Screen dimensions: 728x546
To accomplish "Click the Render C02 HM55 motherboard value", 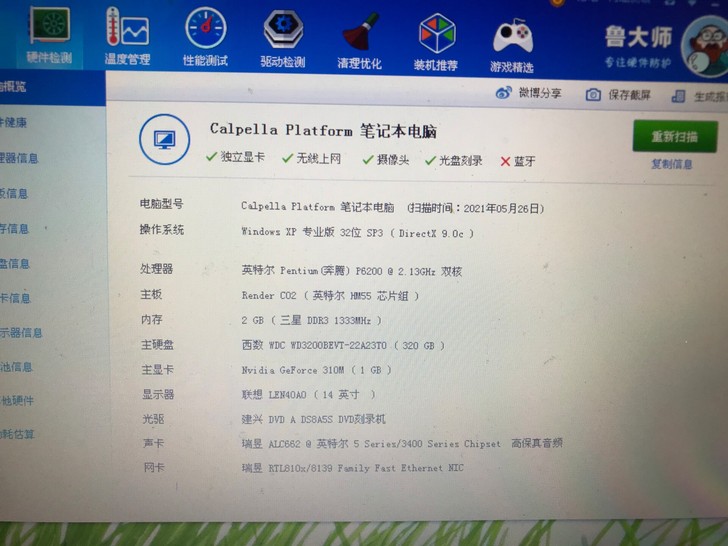I will pos(330,295).
